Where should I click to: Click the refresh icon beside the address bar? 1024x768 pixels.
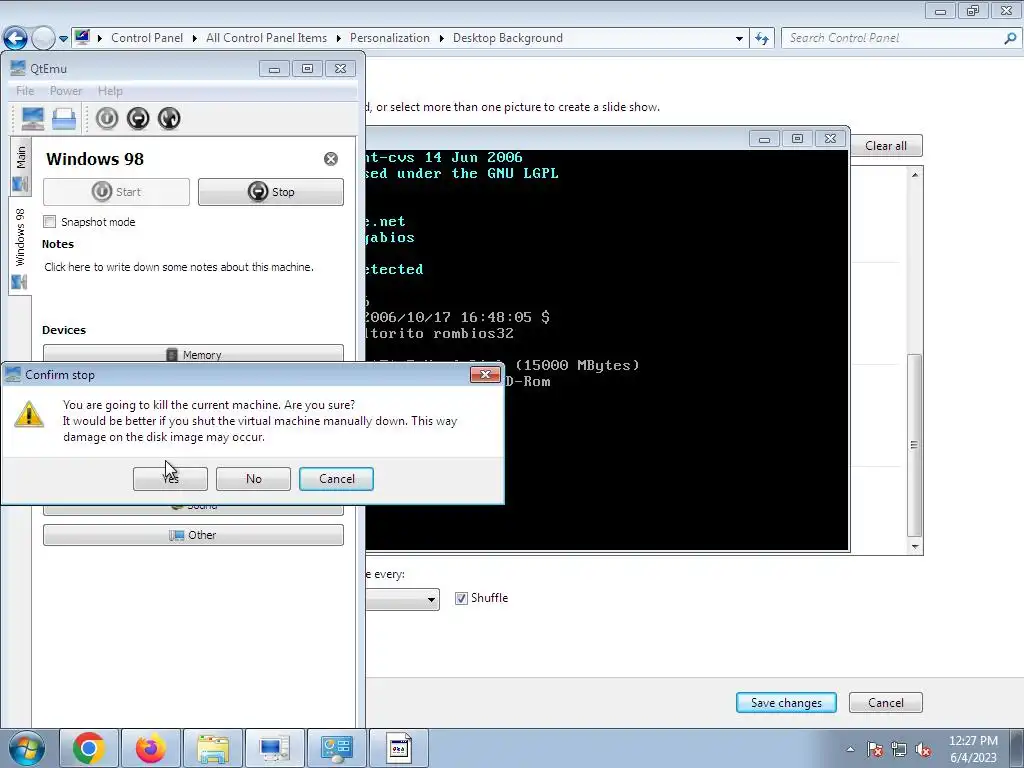point(761,38)
